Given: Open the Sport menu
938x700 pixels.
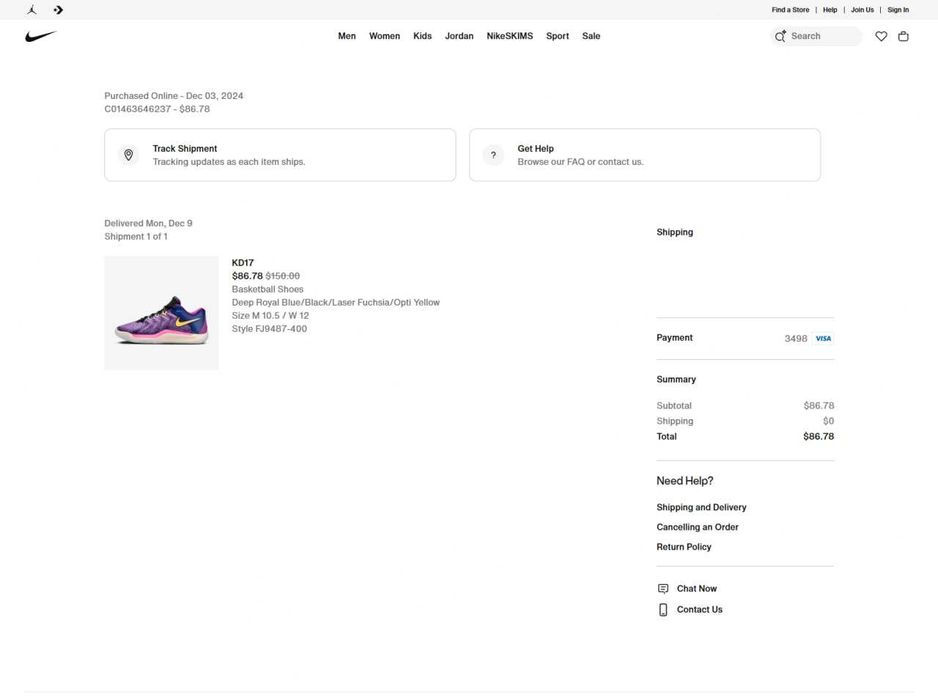Looking at the screenshot, I should [x=558, y=36].
